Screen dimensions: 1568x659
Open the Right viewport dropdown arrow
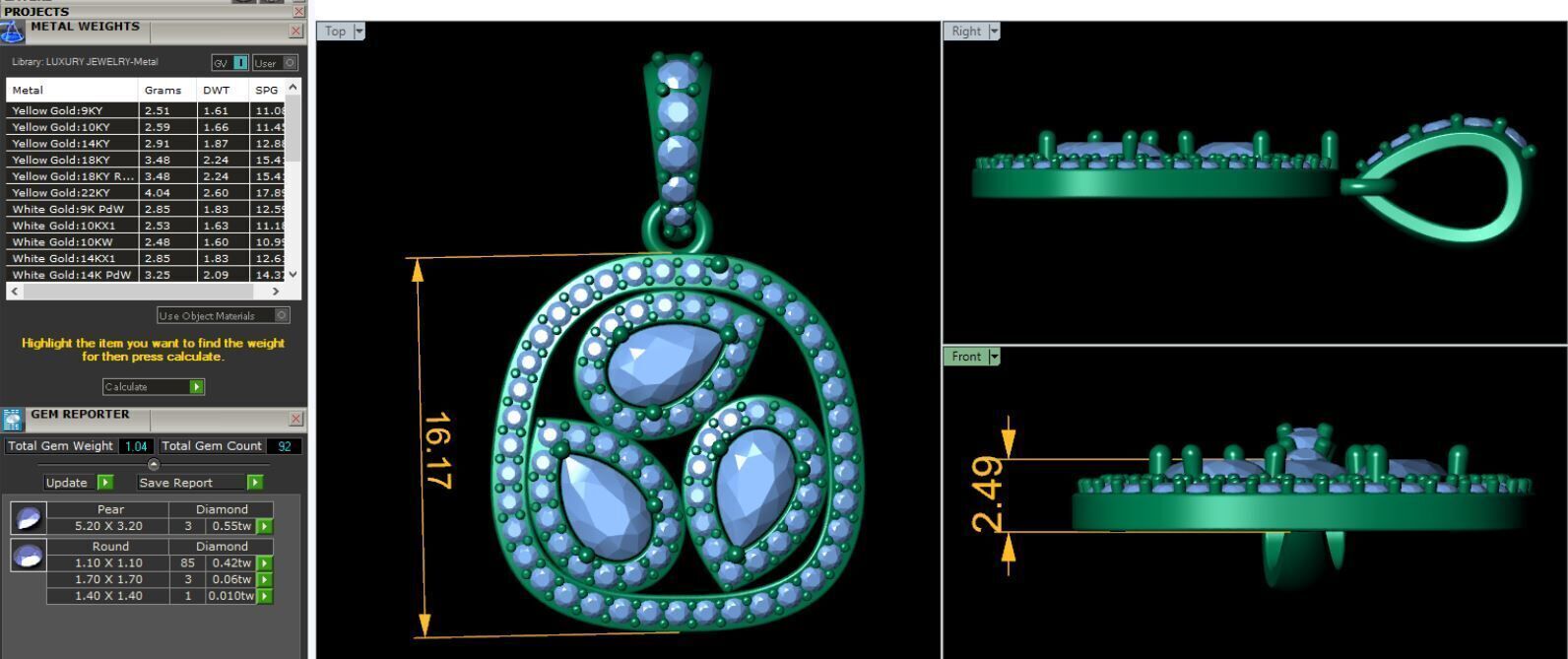click(x=994, y=32)
